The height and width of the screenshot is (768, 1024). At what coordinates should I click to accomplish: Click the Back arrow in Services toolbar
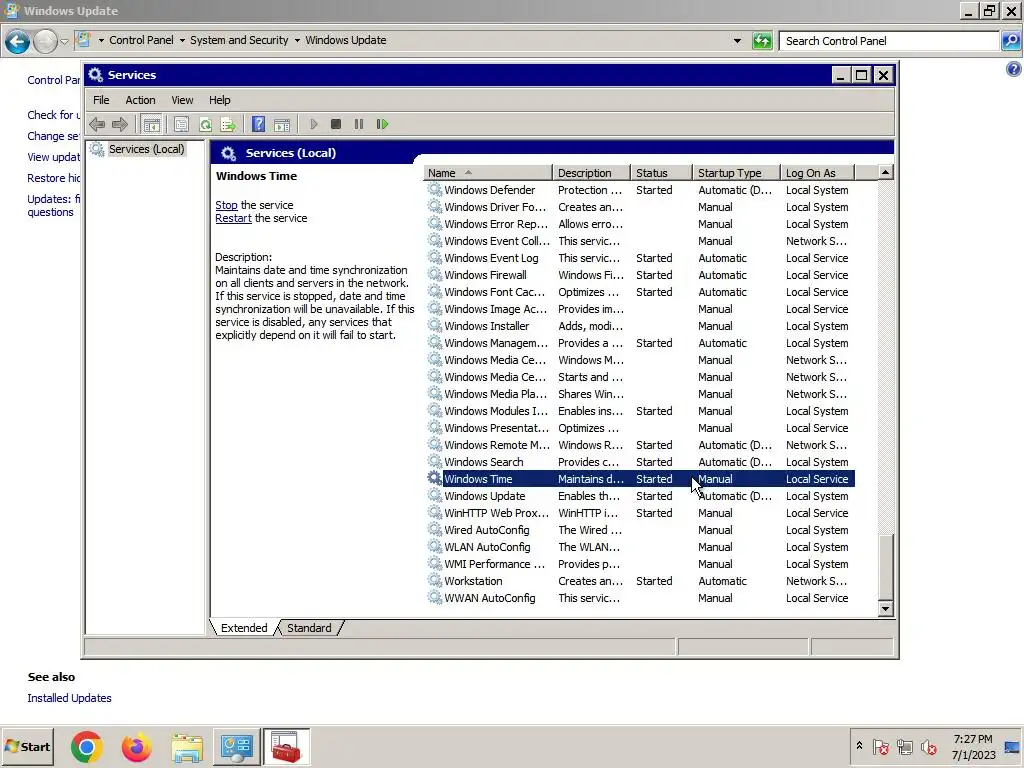point(97,124)
